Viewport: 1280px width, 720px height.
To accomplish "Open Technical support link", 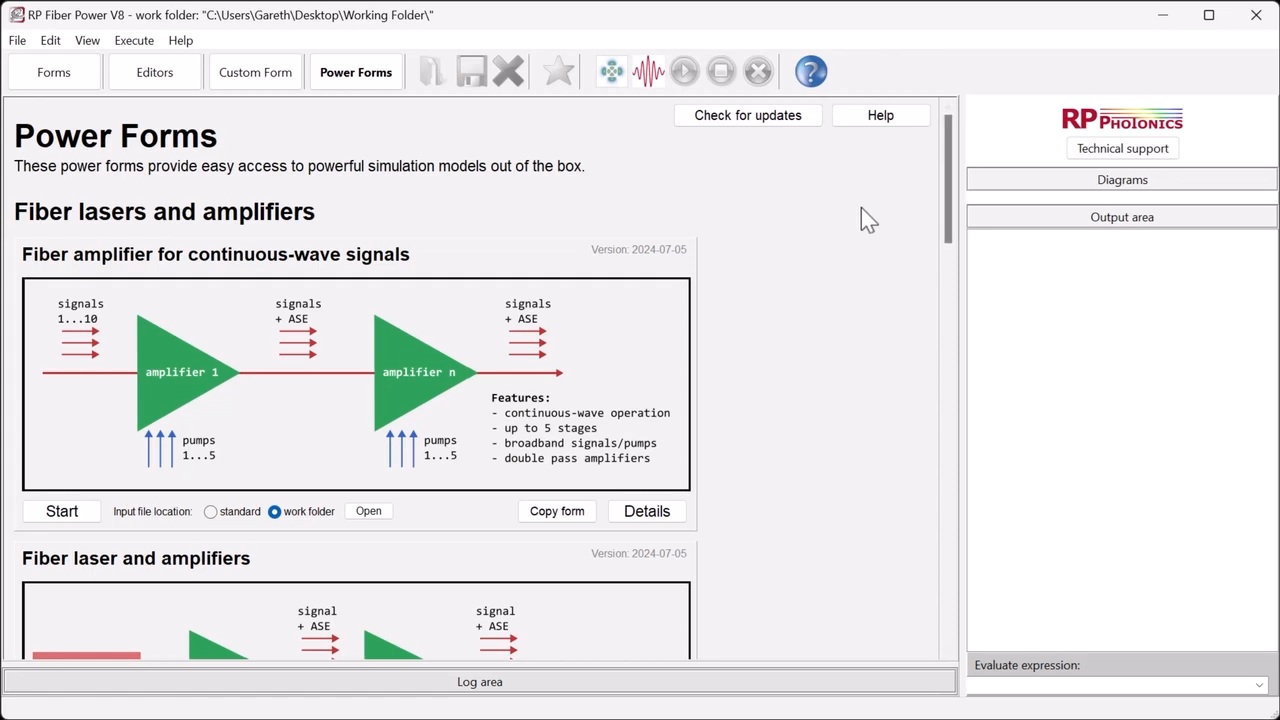I will pos(1122,149).
